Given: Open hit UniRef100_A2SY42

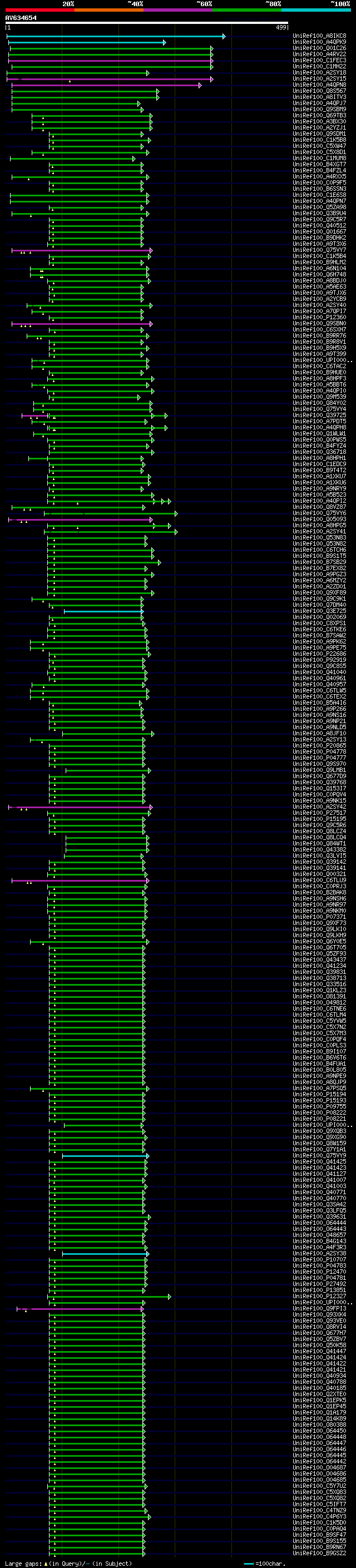Looking at the screenshot, I should [x=319, y=807].
